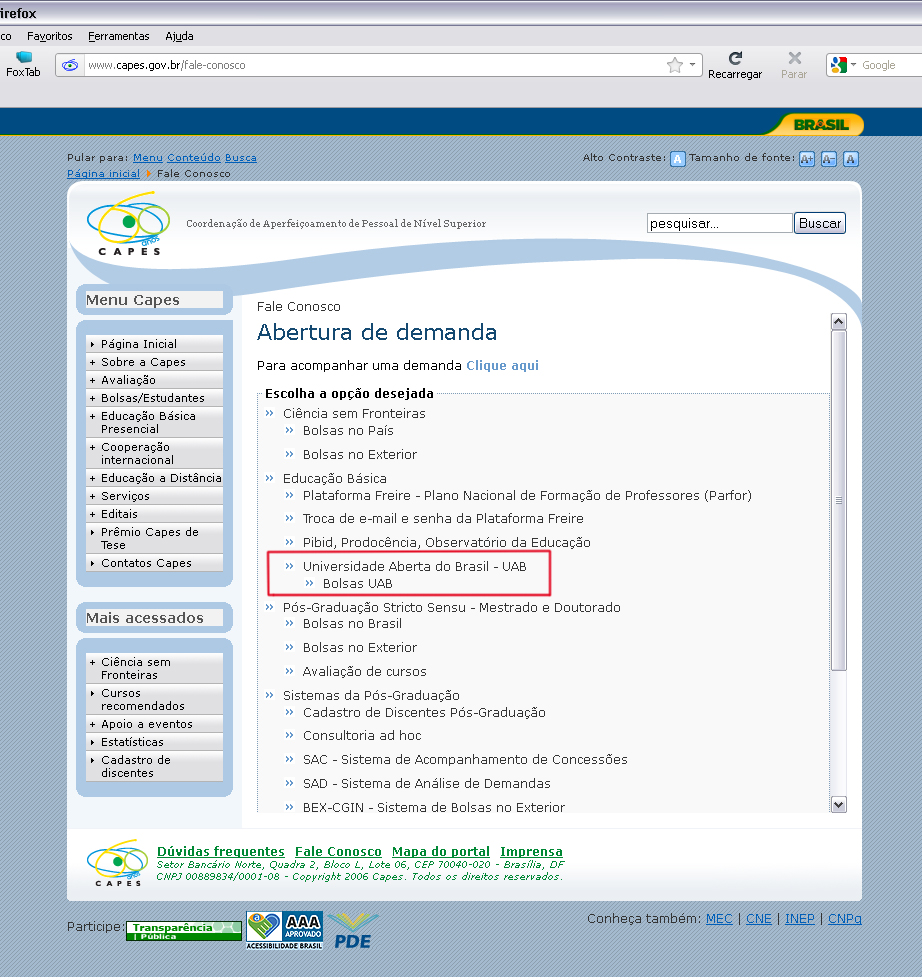Select Plataforma Freire Parfor option
Screen dimensions: 922x977
pos(527,496)
